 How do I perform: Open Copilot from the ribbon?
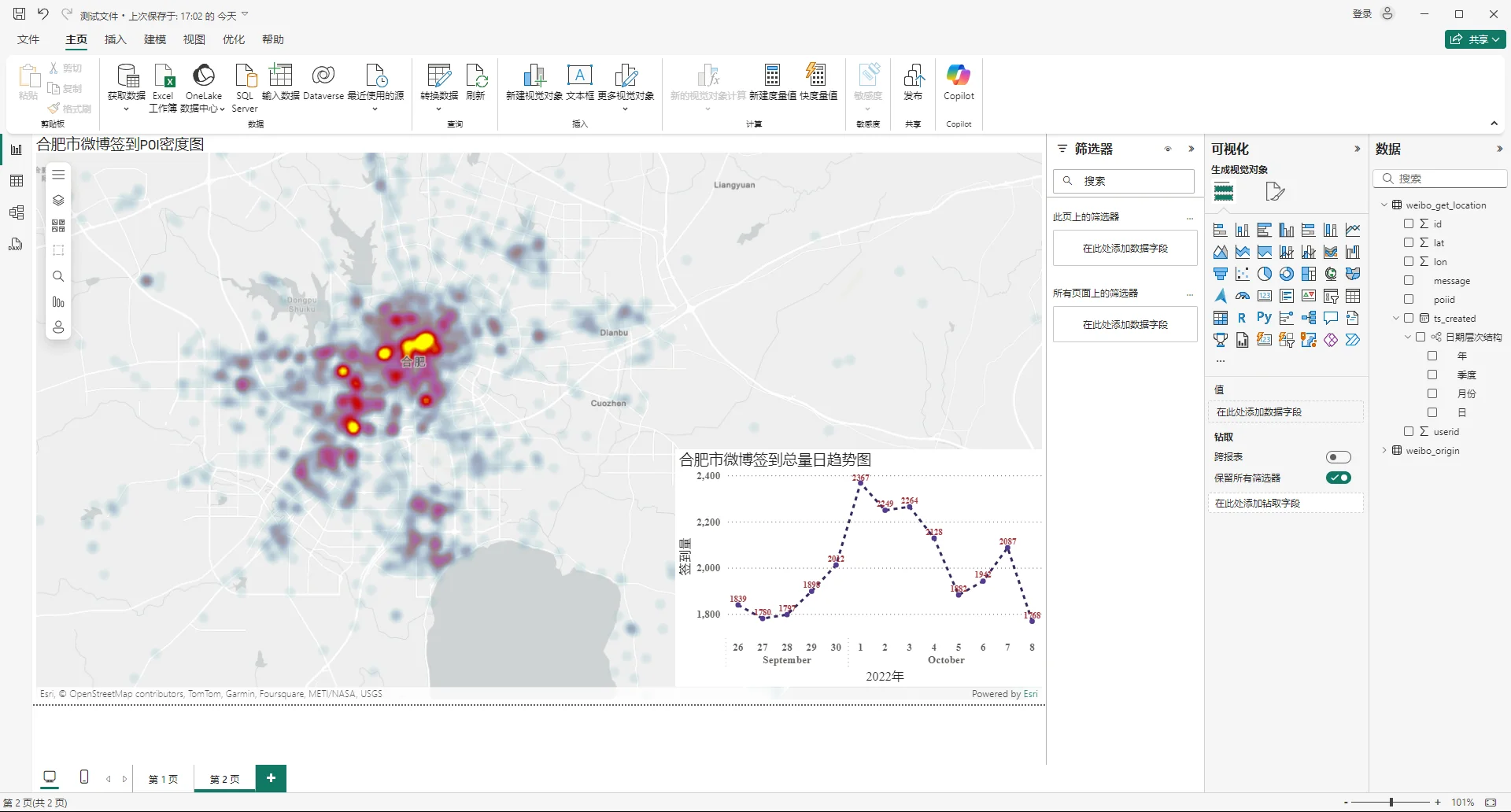(958, 83)
